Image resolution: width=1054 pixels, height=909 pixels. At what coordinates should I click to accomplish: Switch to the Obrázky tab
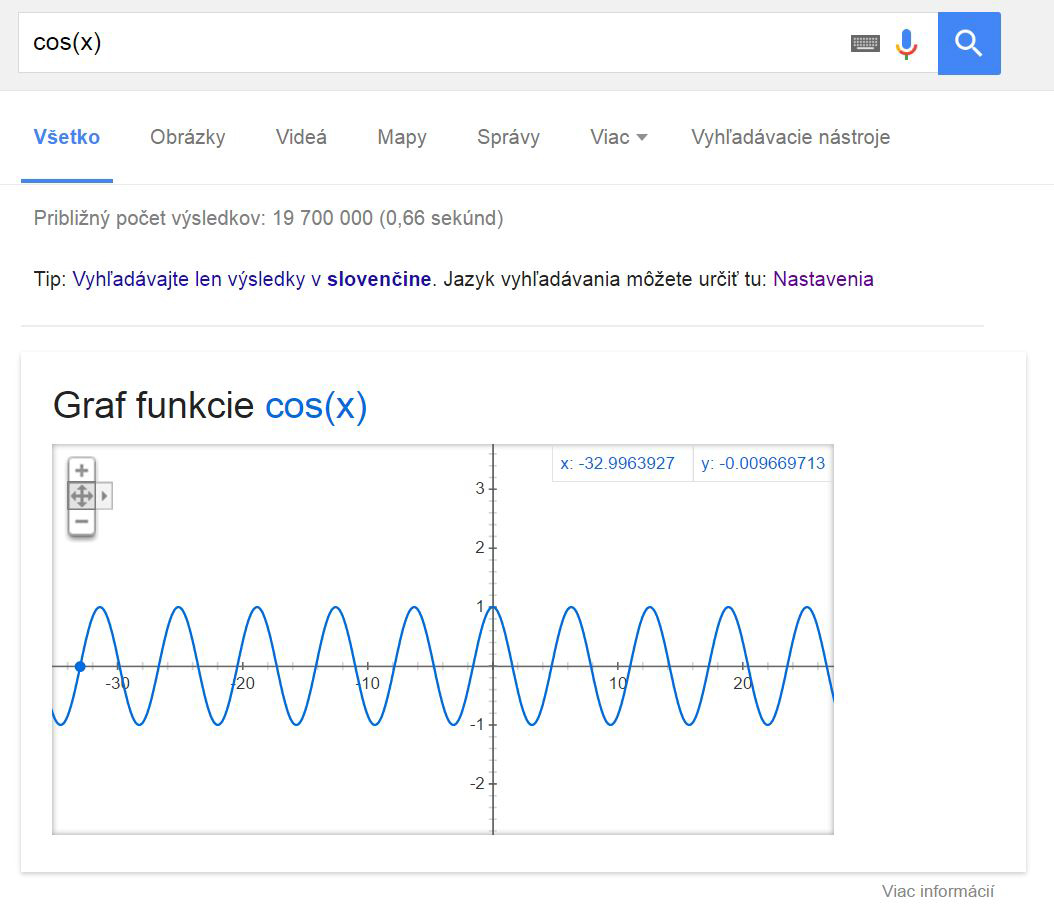188,137
